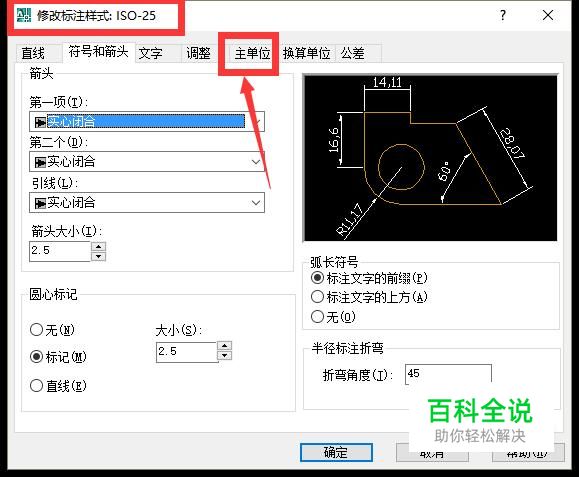Select the 符号和箭头 tab
Image resolution: width=579 pixels, height=477 pixels.
pyautogui.click(x=98, y=52)
